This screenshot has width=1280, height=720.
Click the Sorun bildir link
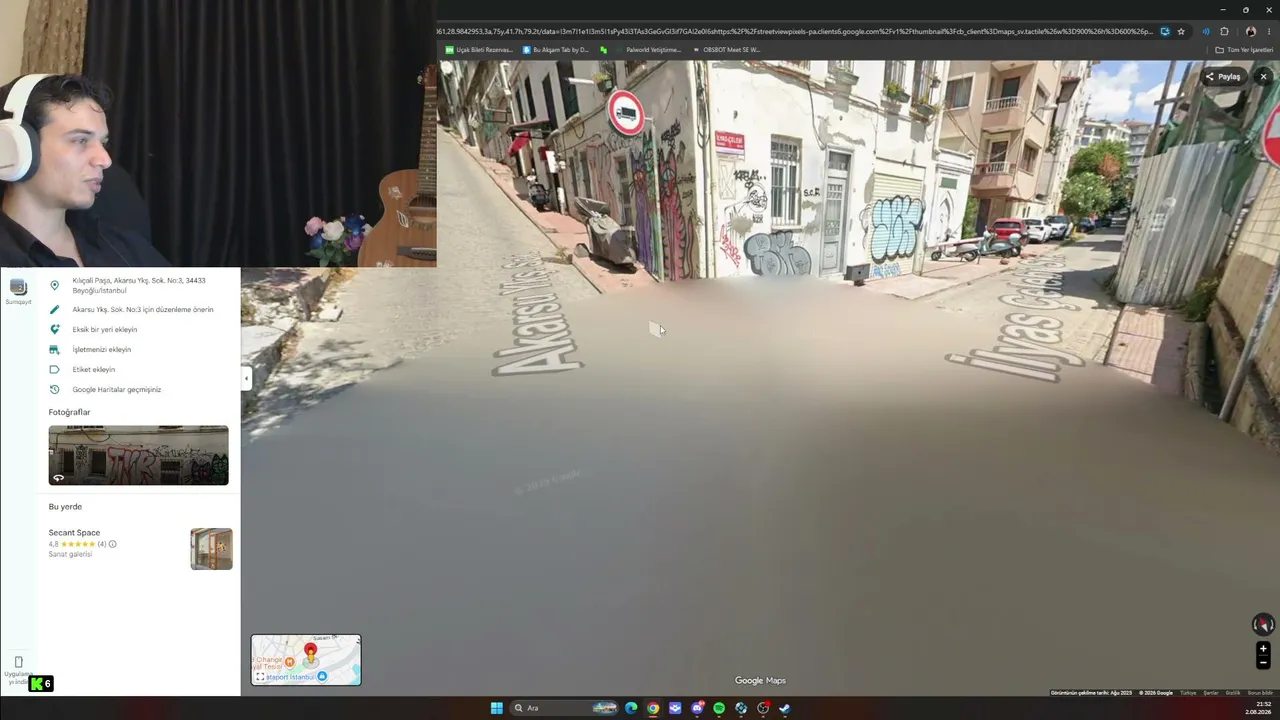click(1260, 693)
